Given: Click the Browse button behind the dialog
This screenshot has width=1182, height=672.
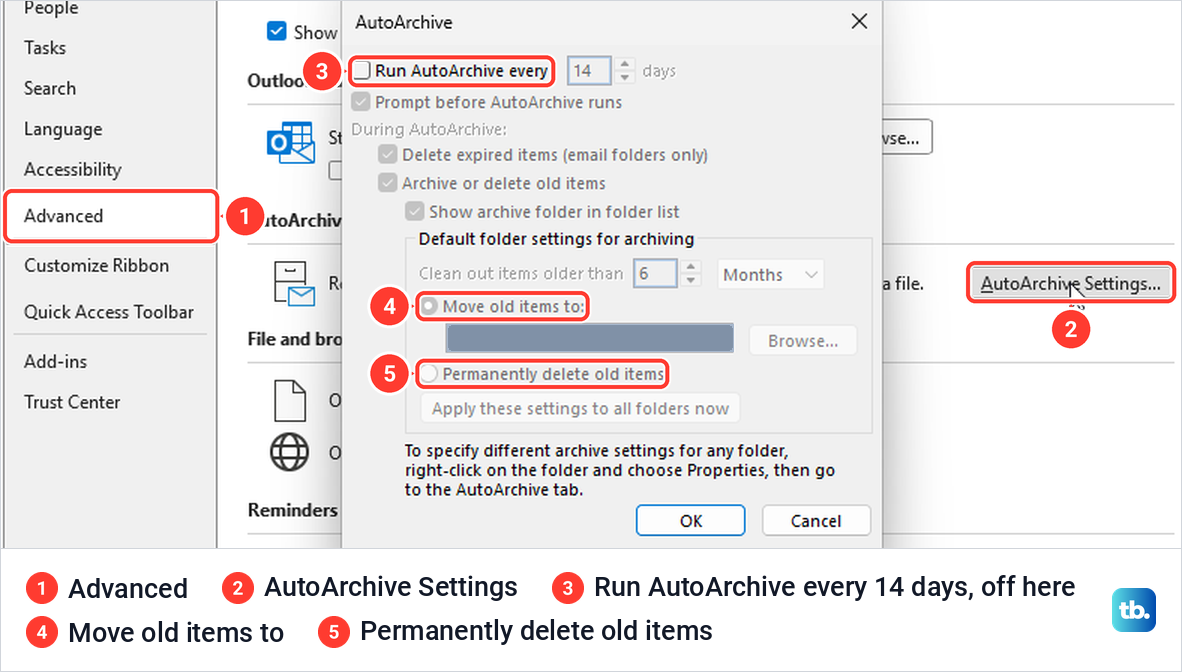Looking at the screenshot, I should click(907, 137).
